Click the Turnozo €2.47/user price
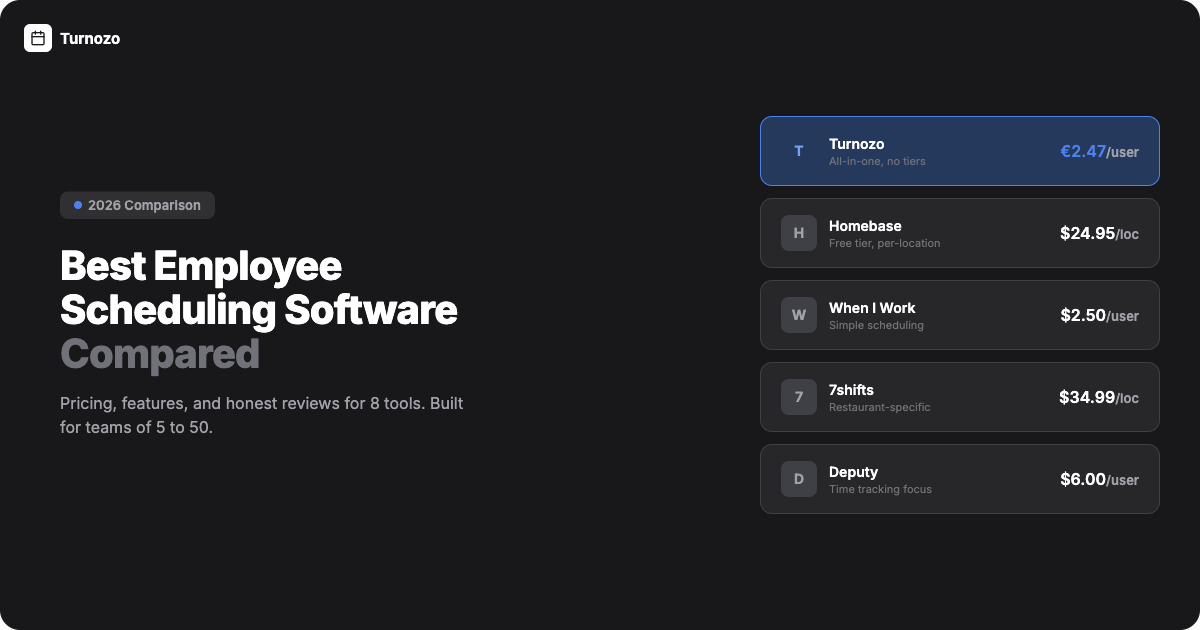 (x=1099, y=152)
